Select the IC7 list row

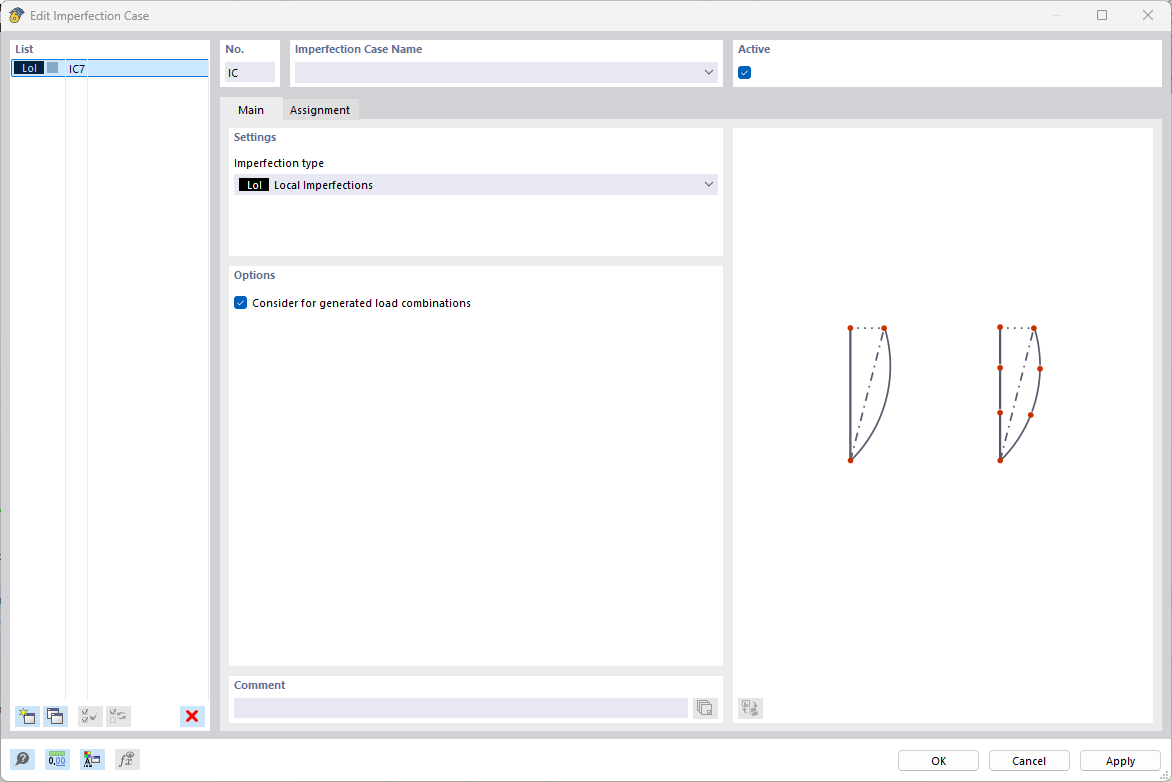(x=110, y=68)
